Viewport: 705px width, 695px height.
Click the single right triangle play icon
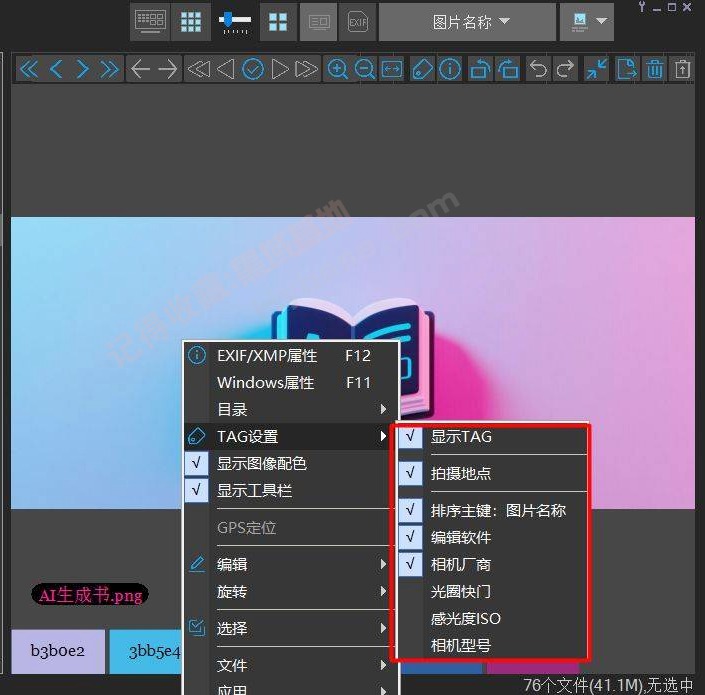(280, 69)
